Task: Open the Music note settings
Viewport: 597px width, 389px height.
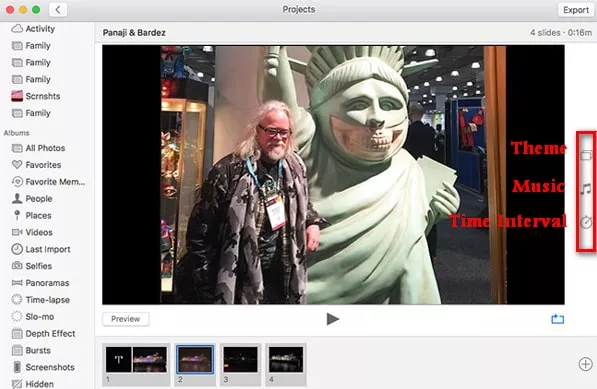Action: pyautogui.click(x=586, y=188)
